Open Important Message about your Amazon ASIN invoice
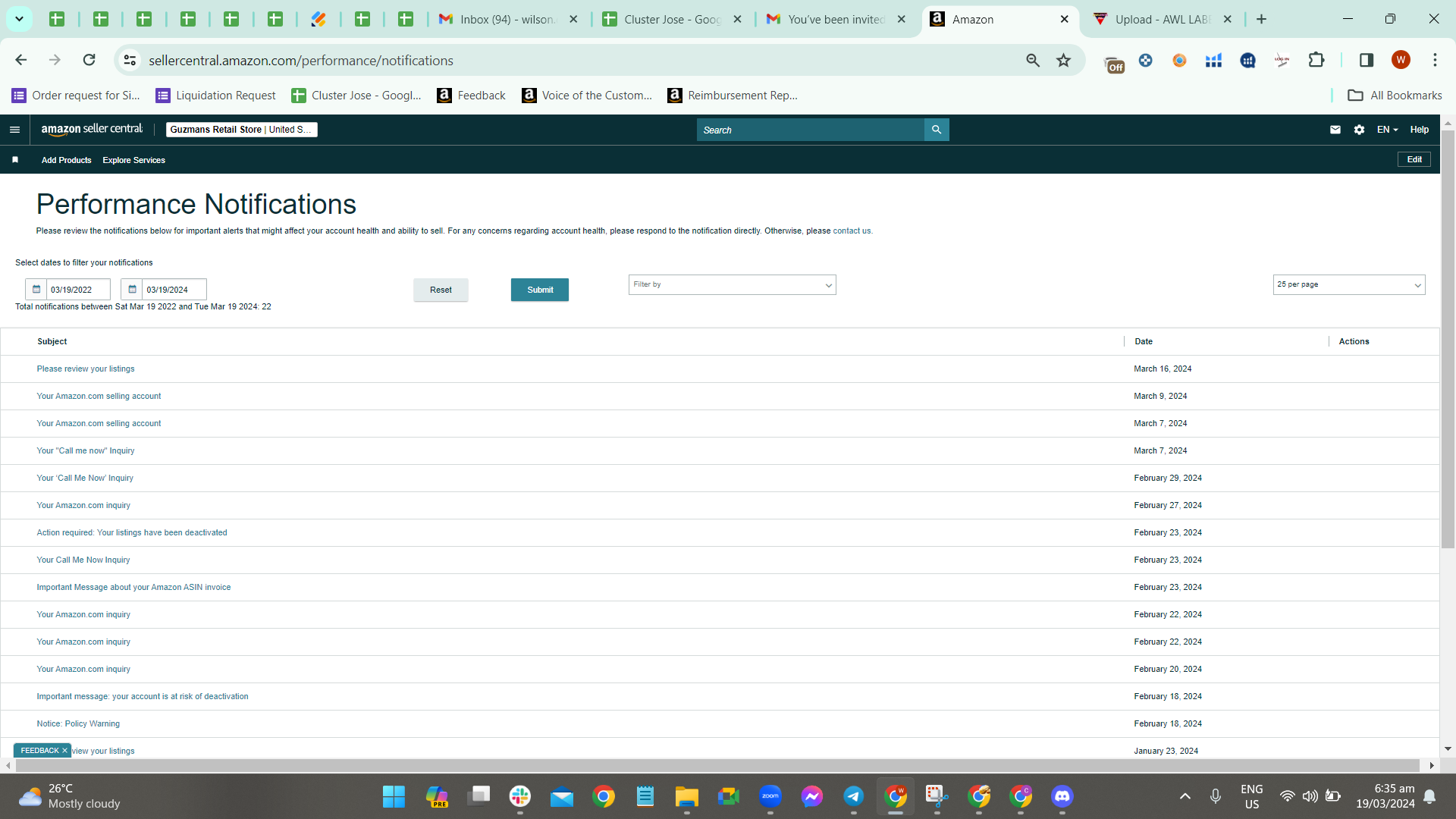 133,588
